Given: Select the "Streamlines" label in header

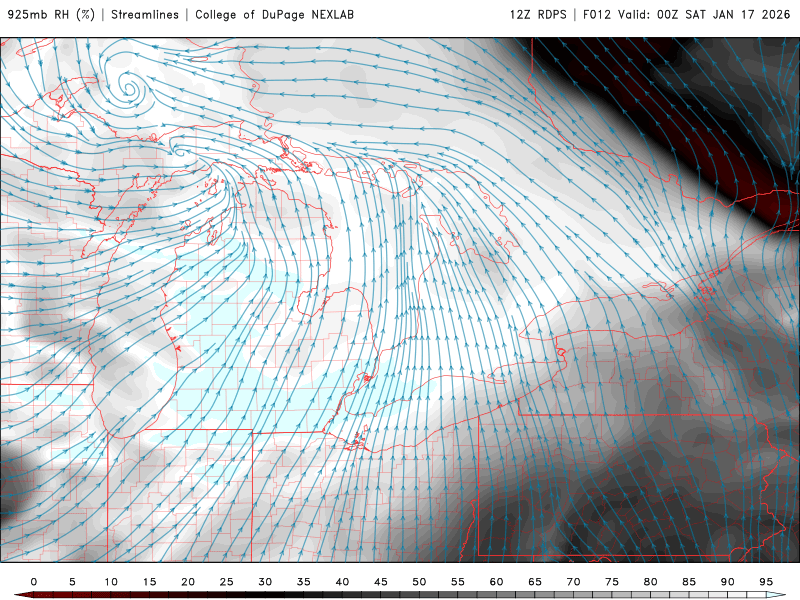Looking at the screenshot, I should point(145,14).
